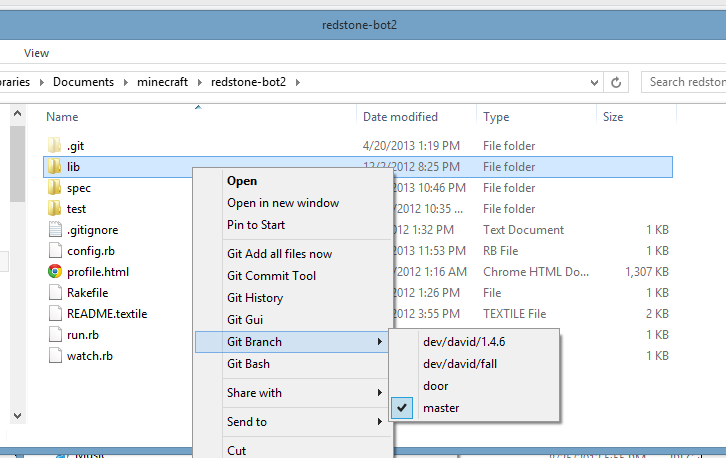Select the run.rb file name
Image resolution: width=726 pixels, height=458 pixels.
click(83, 335)
